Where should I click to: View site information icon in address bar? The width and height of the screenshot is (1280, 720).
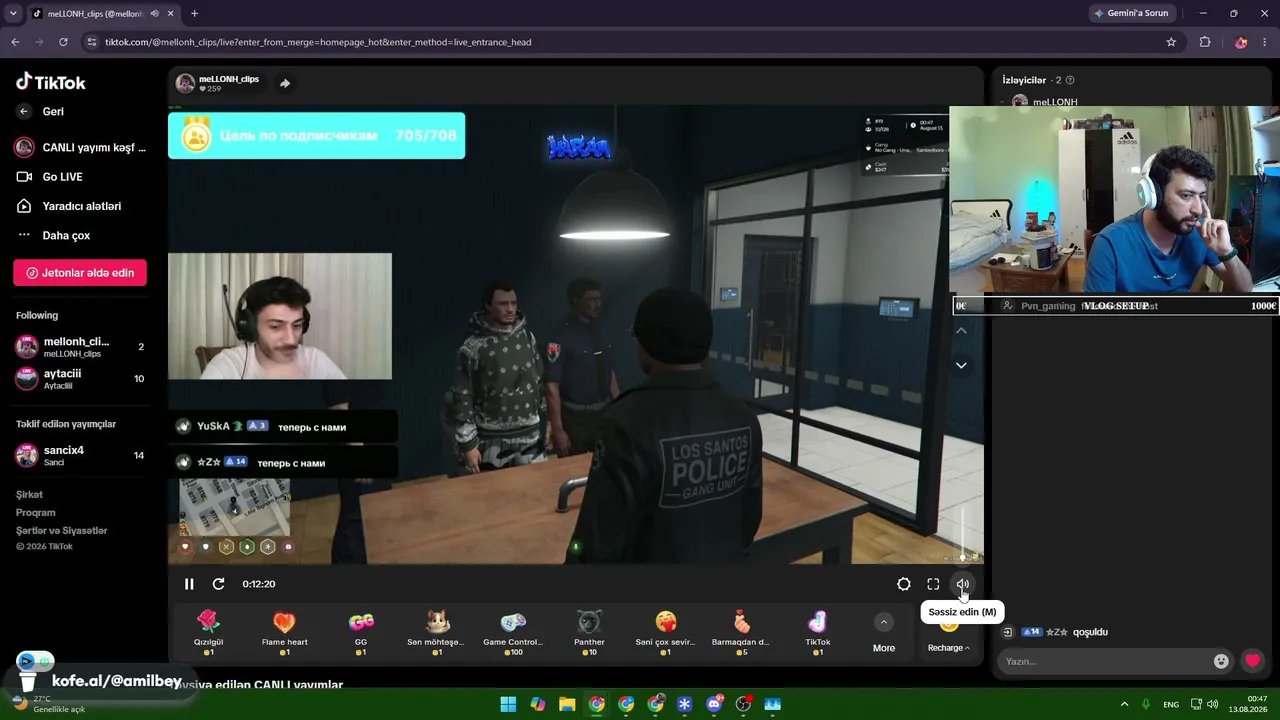92,42
